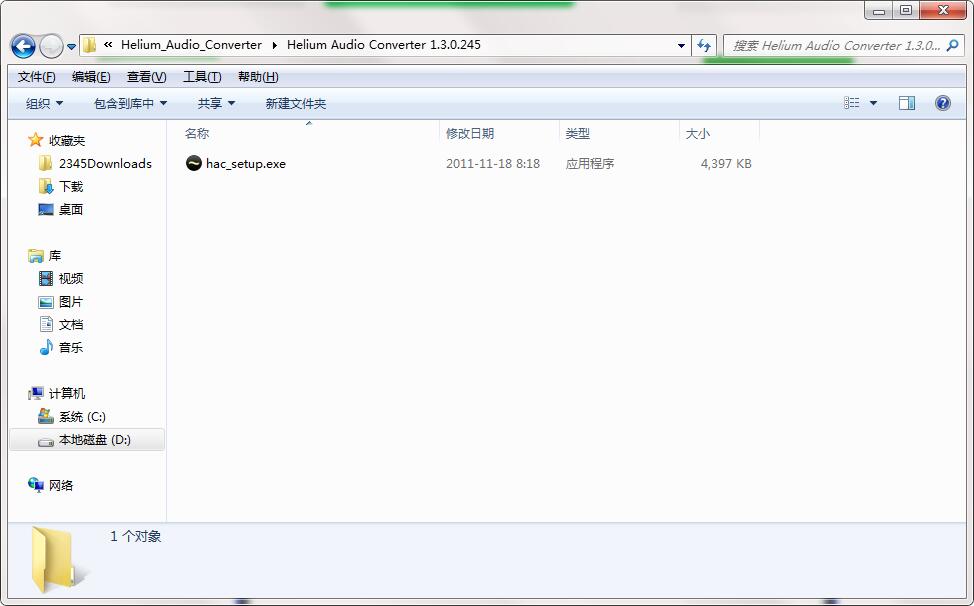Open 本地磁盘 (D:) drive

coord(94,440)
